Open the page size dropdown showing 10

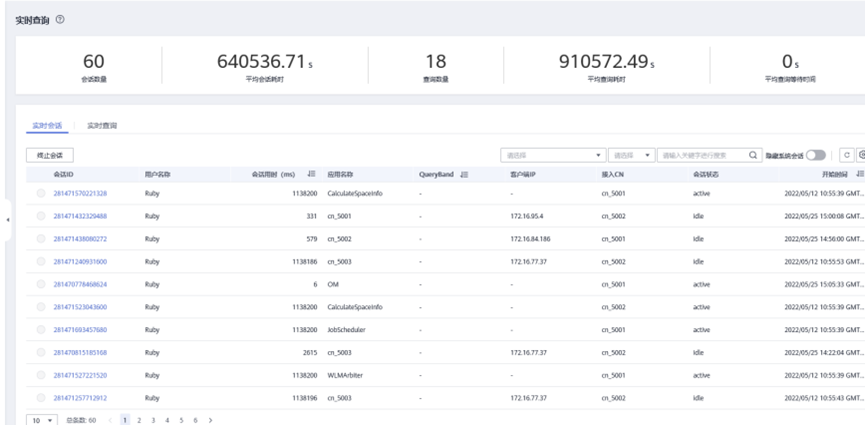pos(41,421)
